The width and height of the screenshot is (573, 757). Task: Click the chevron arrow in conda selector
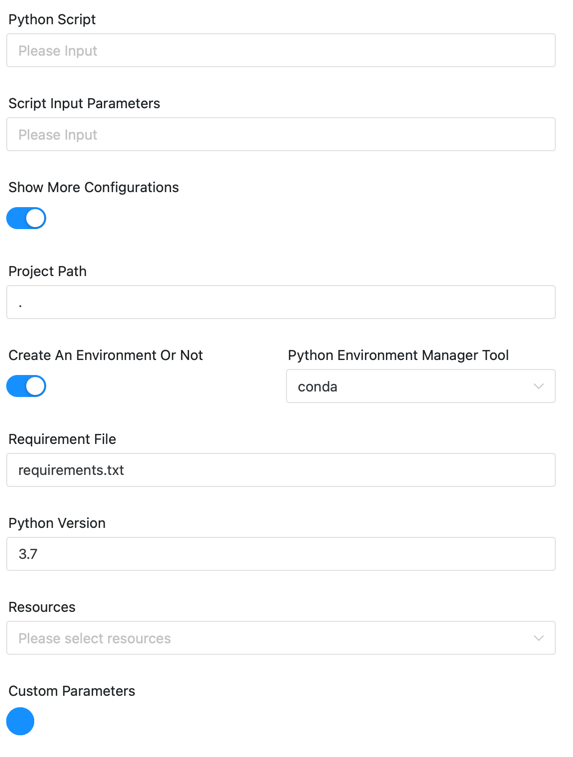coord(538,386)
